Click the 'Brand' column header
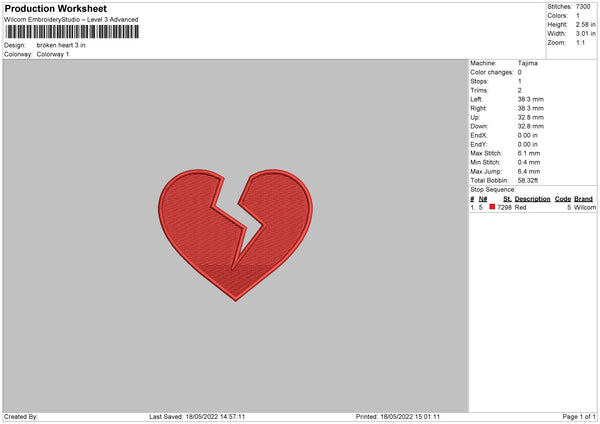 click(584, 199)
